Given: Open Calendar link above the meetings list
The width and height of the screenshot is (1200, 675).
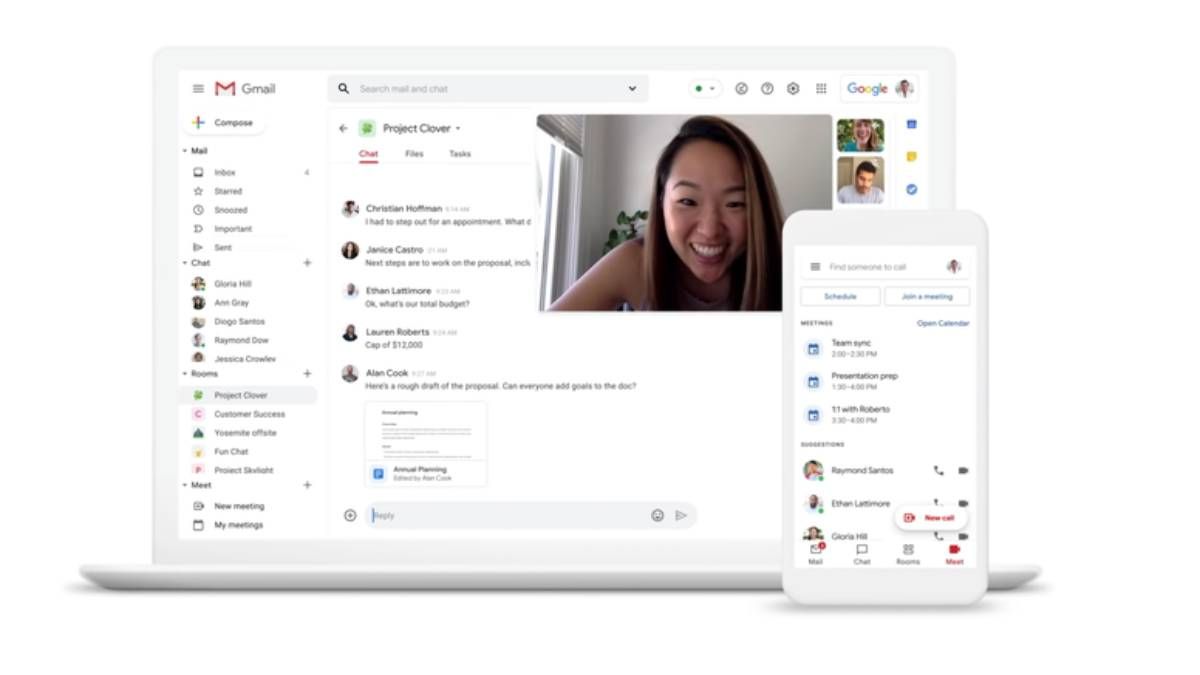Looking at the screenshot, I should (x=944, y=323).
